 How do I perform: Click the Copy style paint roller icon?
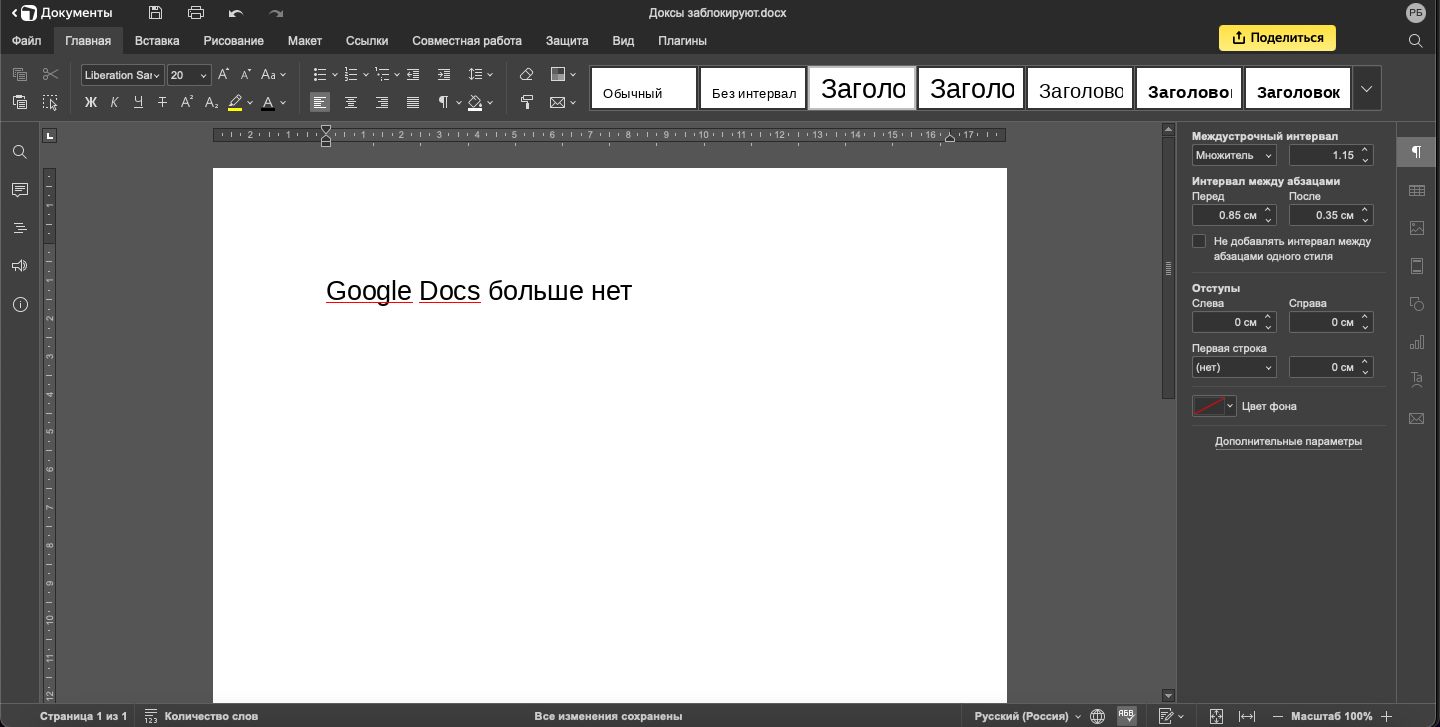527,102
